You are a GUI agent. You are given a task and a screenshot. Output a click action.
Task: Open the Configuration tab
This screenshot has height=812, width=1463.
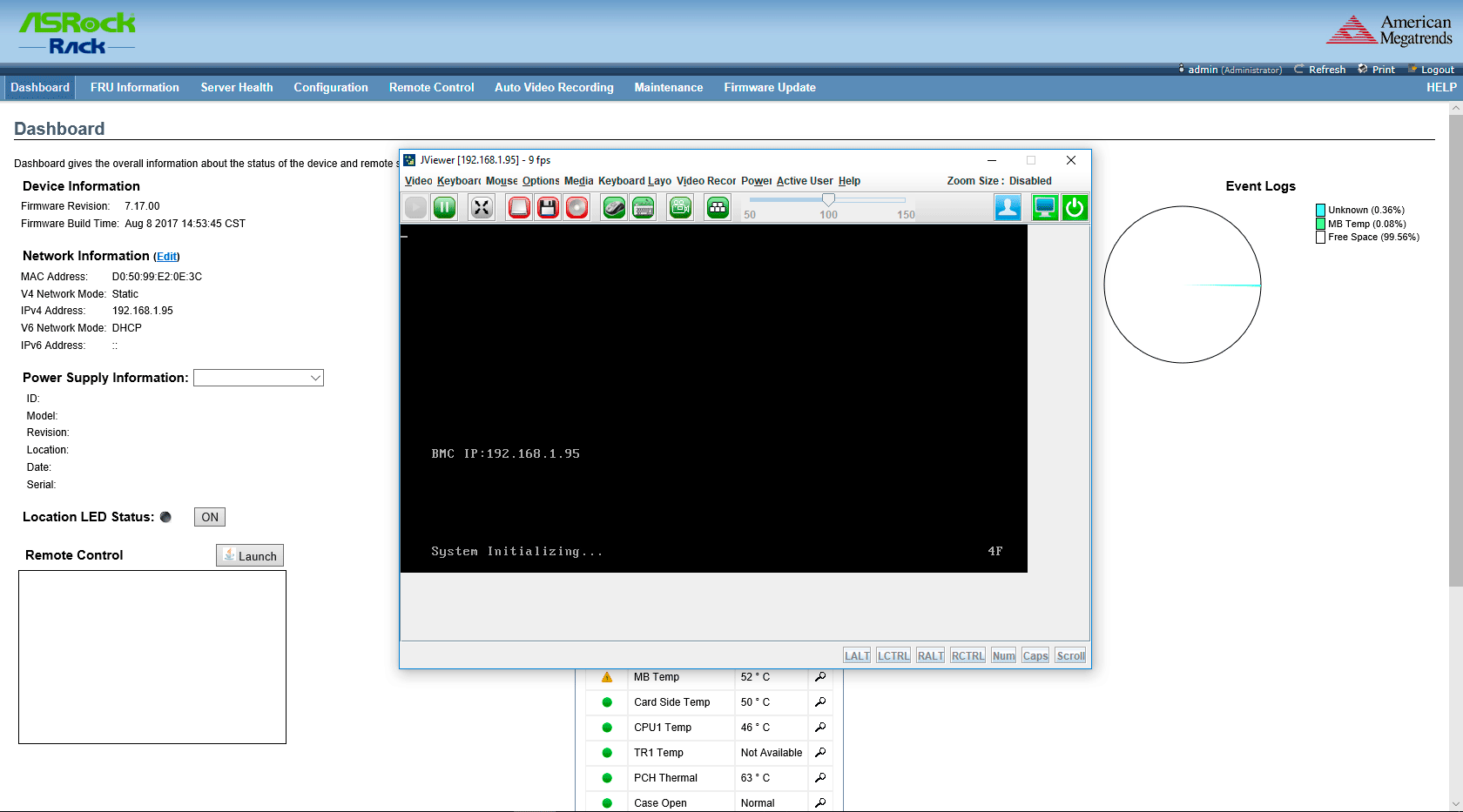point(331,88)
